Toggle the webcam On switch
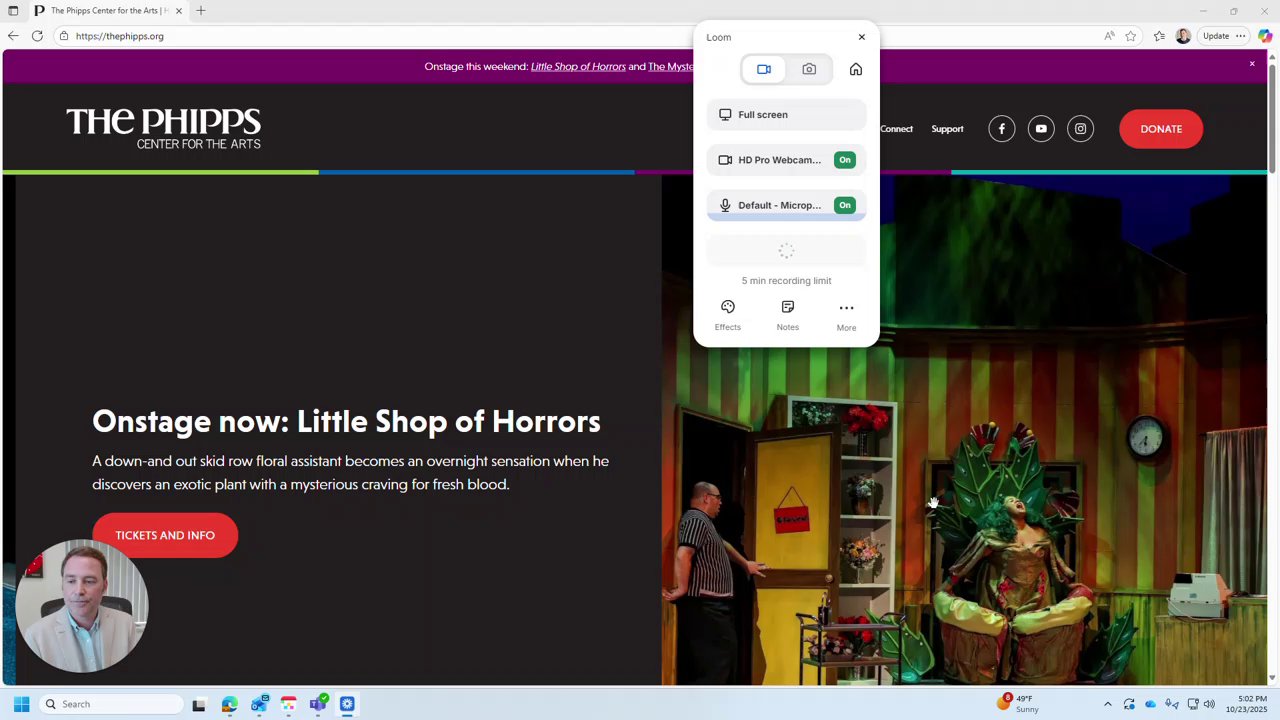 point(845,160)
